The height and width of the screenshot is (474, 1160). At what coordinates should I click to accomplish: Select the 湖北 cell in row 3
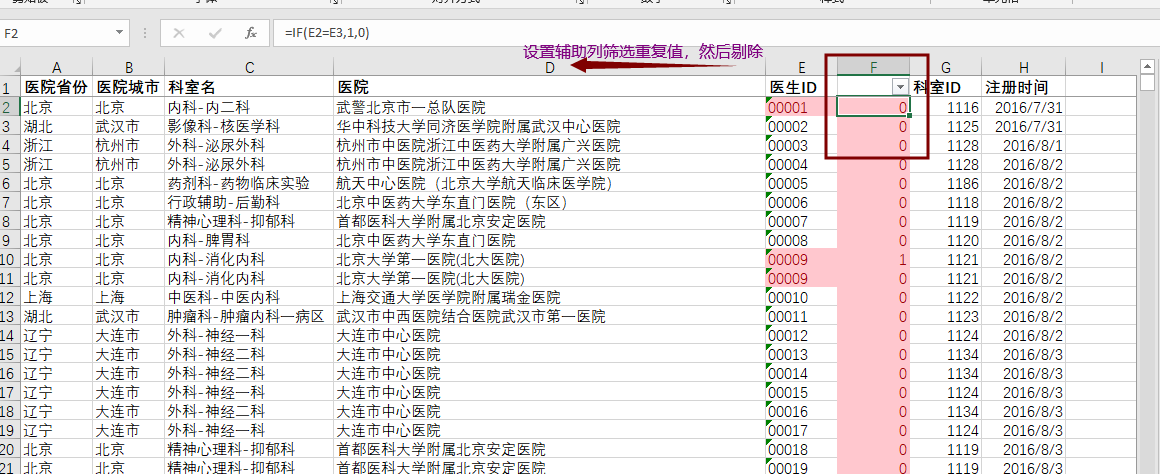click(x=57, y=126)
